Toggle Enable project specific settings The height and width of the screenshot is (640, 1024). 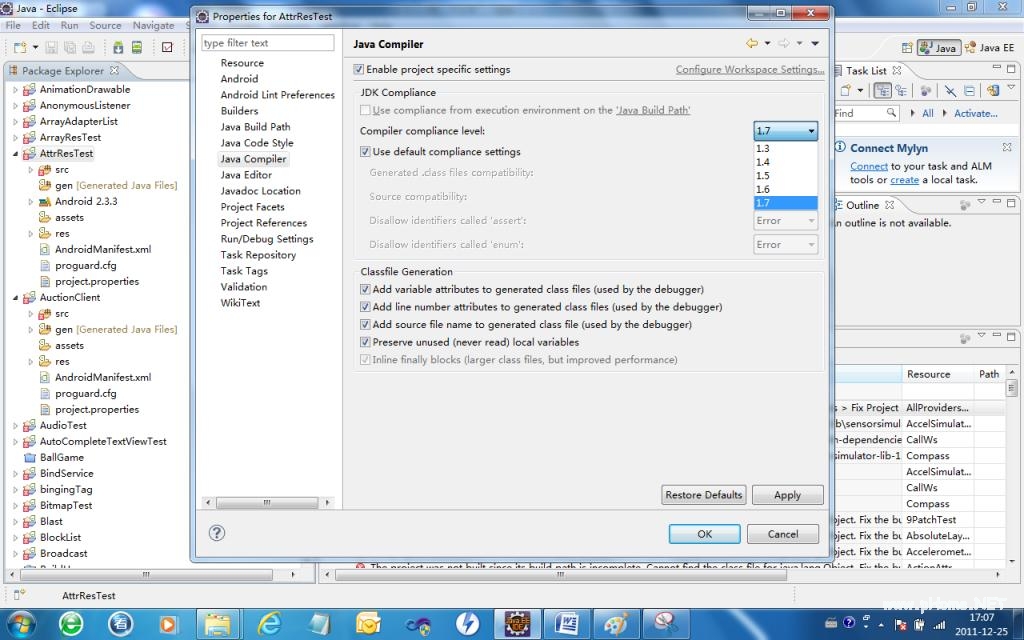pos(359,69)
